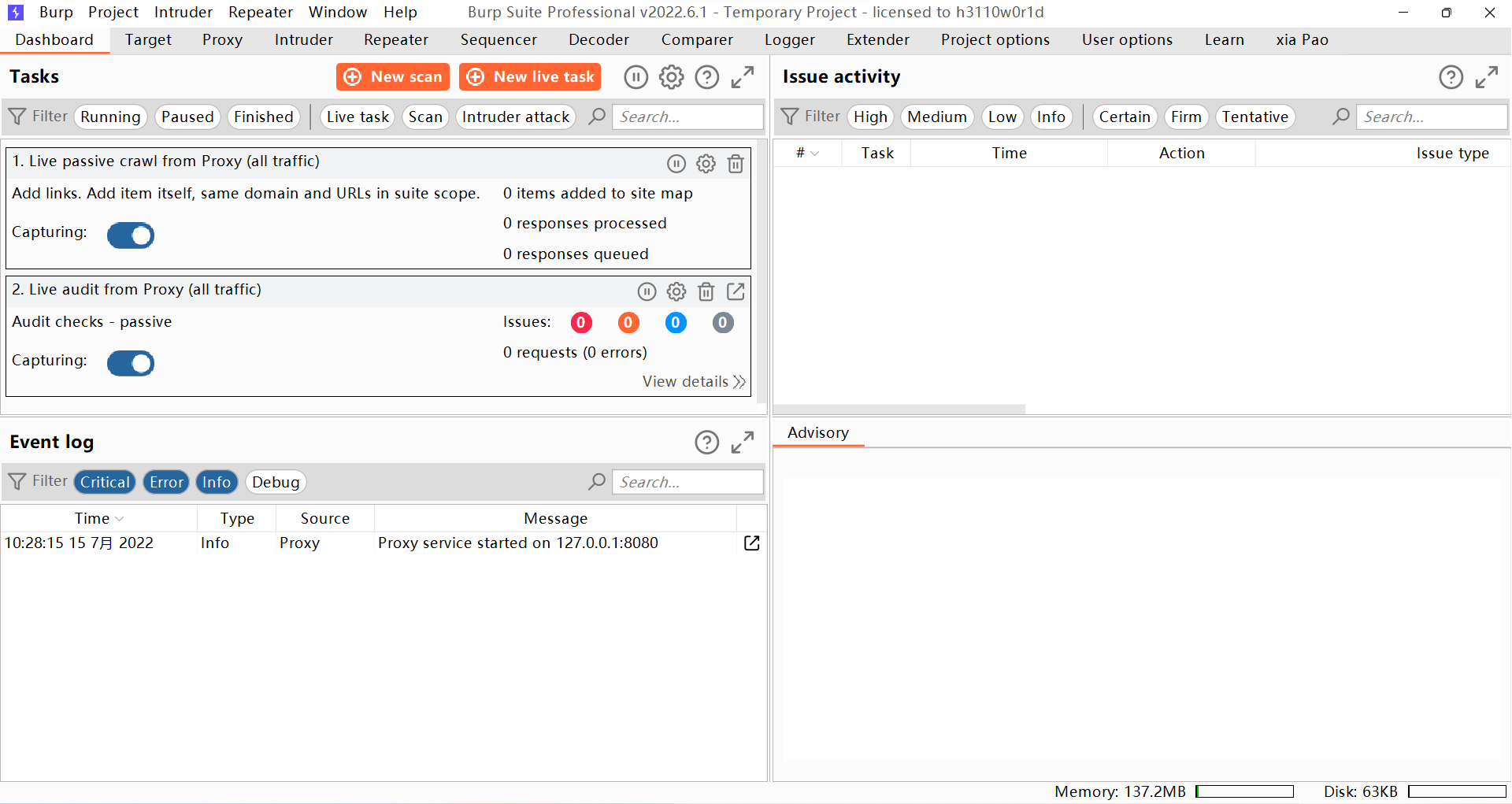Expand the Tasks panel to full size
The height and width of the screenshot is (804, 1512).
pyautogui.click(x=742, y=77)
